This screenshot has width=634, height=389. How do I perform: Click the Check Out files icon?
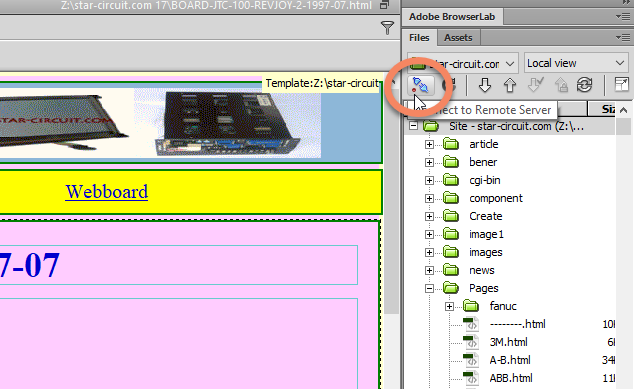535,85
